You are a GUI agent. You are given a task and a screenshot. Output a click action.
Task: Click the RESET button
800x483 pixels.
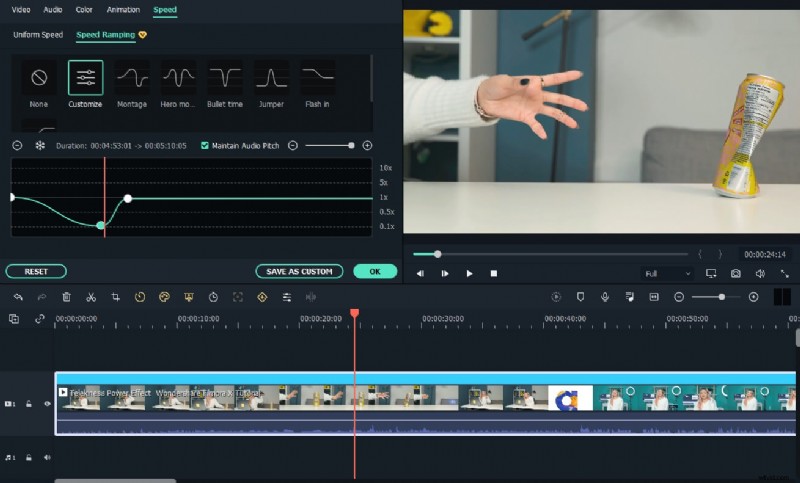36,272
